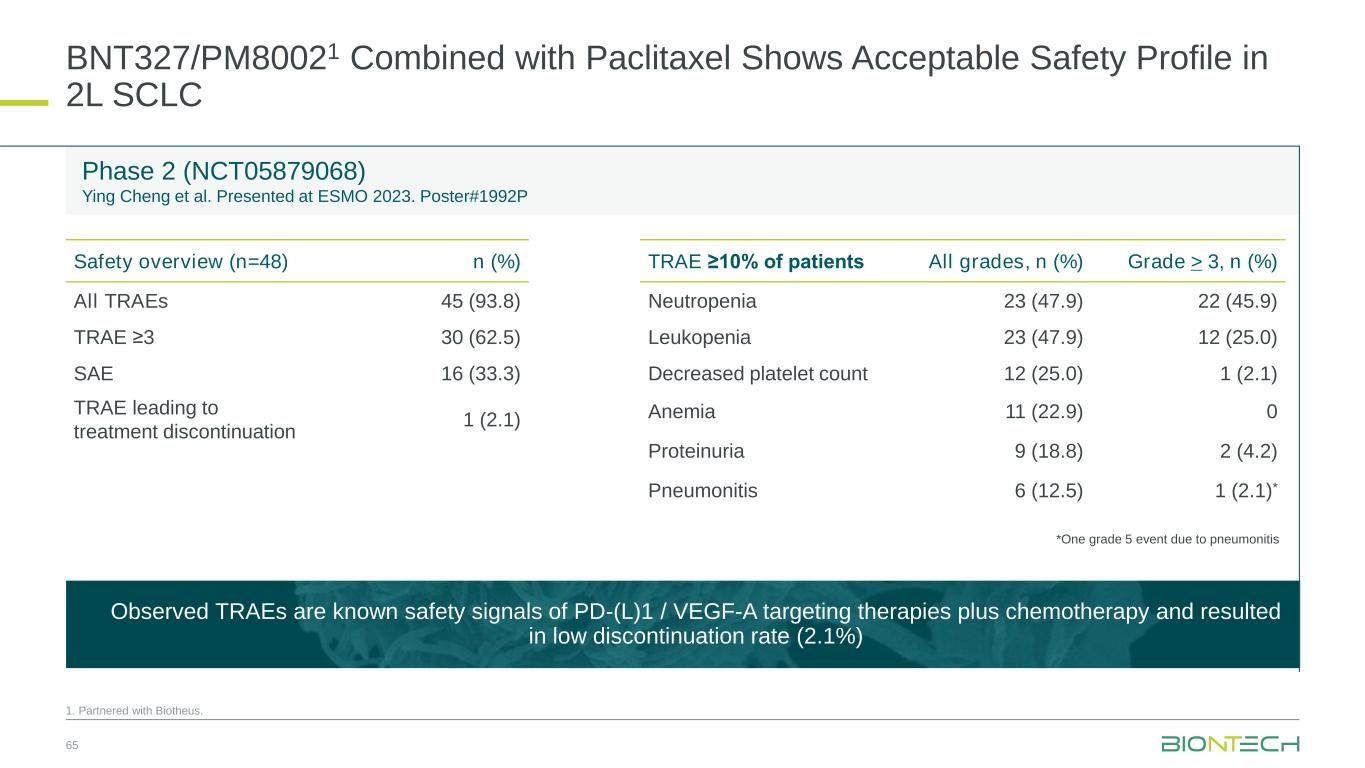Click the TRAE ≥10% of patients header
1365x768 pixels.
[x=756, y=262]
